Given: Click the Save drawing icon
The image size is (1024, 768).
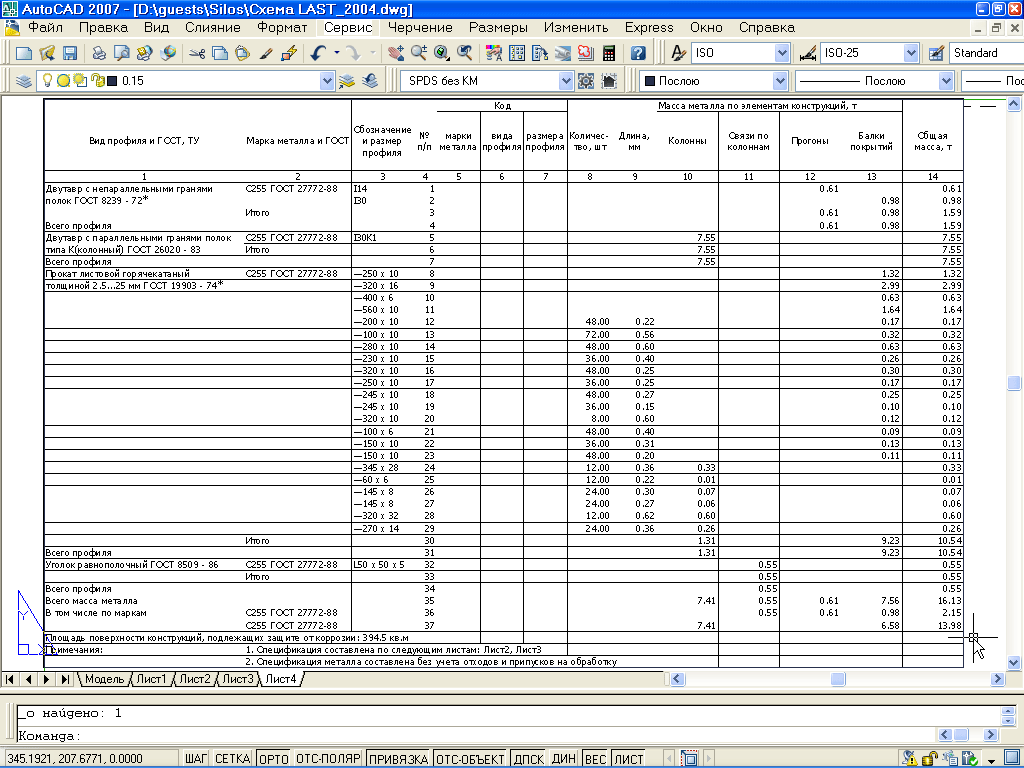Looking at the screenshot, I should click(x=70, y=53).
